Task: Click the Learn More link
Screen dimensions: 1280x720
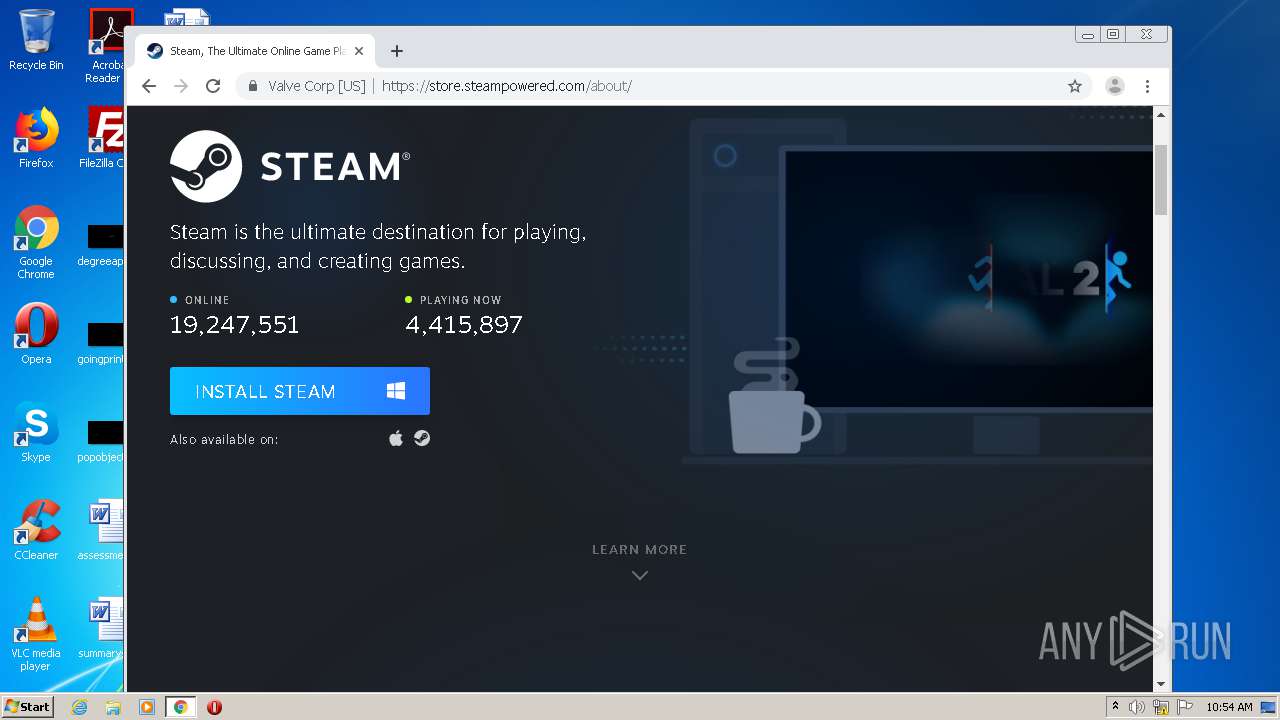Action: click(x=639, y=549)
